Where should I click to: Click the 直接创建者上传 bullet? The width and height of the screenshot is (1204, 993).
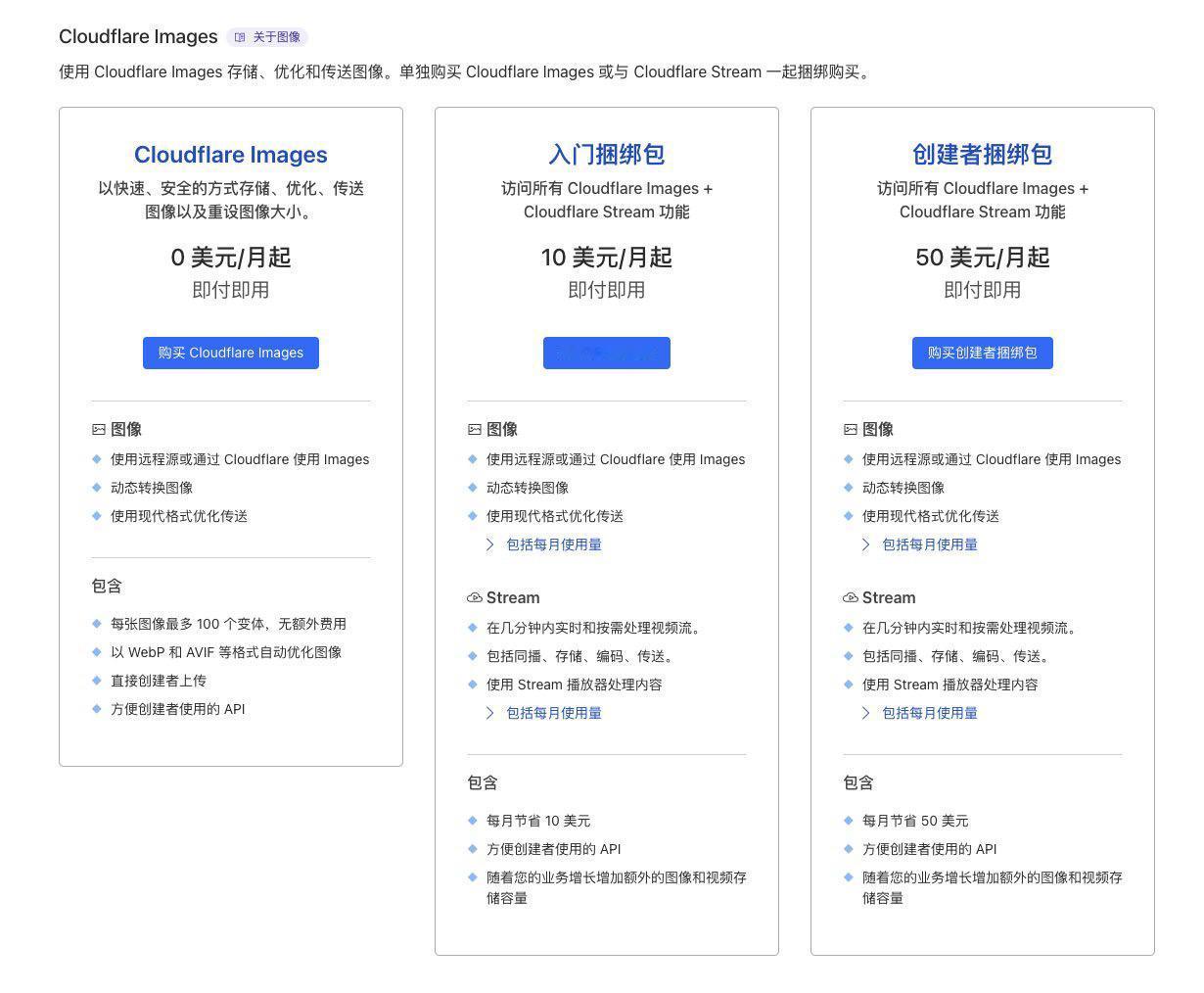click(159, 681)
